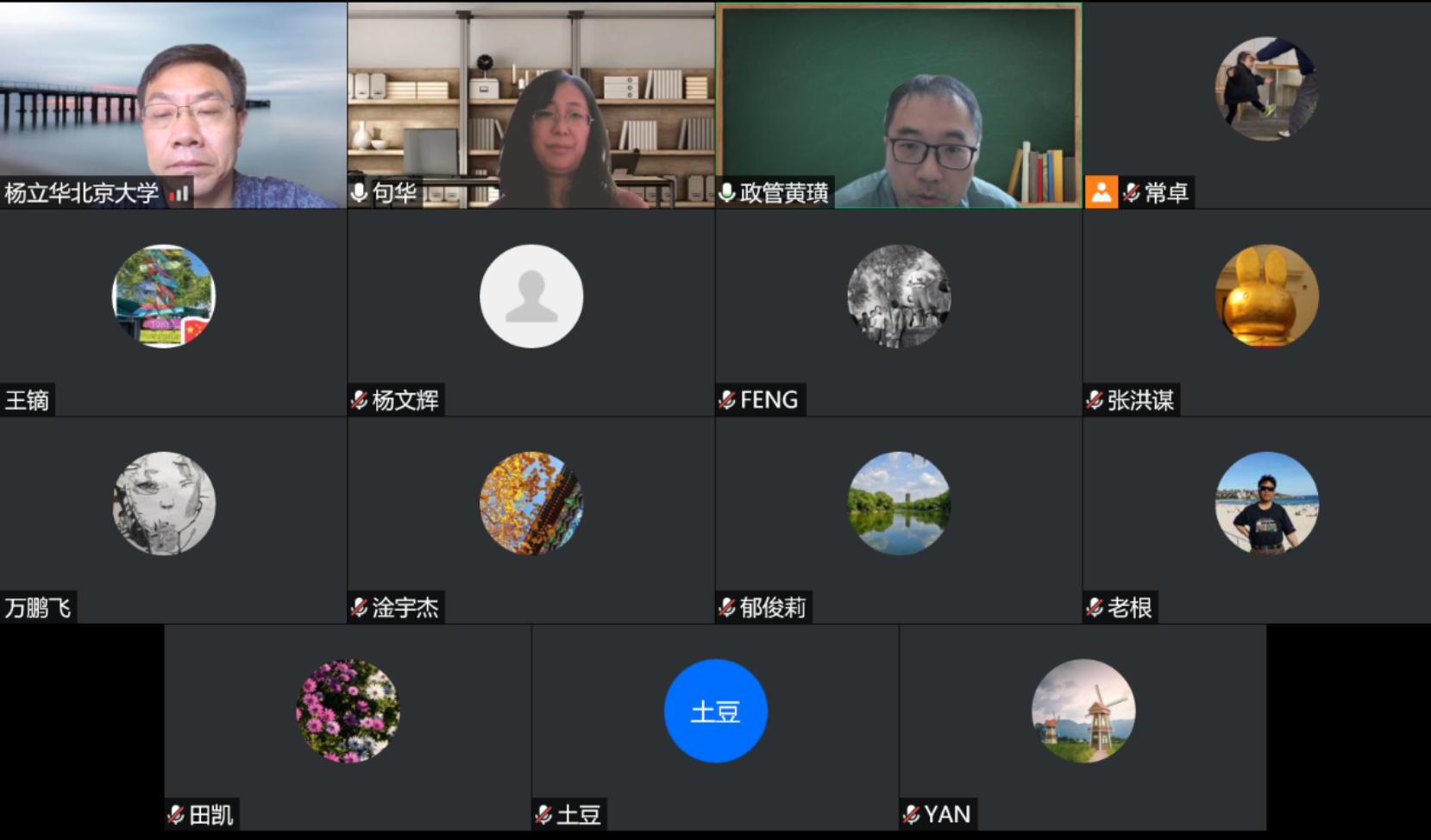Click the muted mic icon next to 田凯
The image size is (1431, 840).
(176, 815)
